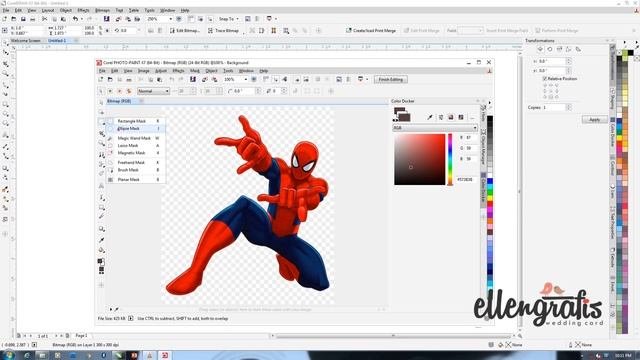Open the CorelDRAW zoom level dropdown
640x360 pixels.
(x=170, y=19)
